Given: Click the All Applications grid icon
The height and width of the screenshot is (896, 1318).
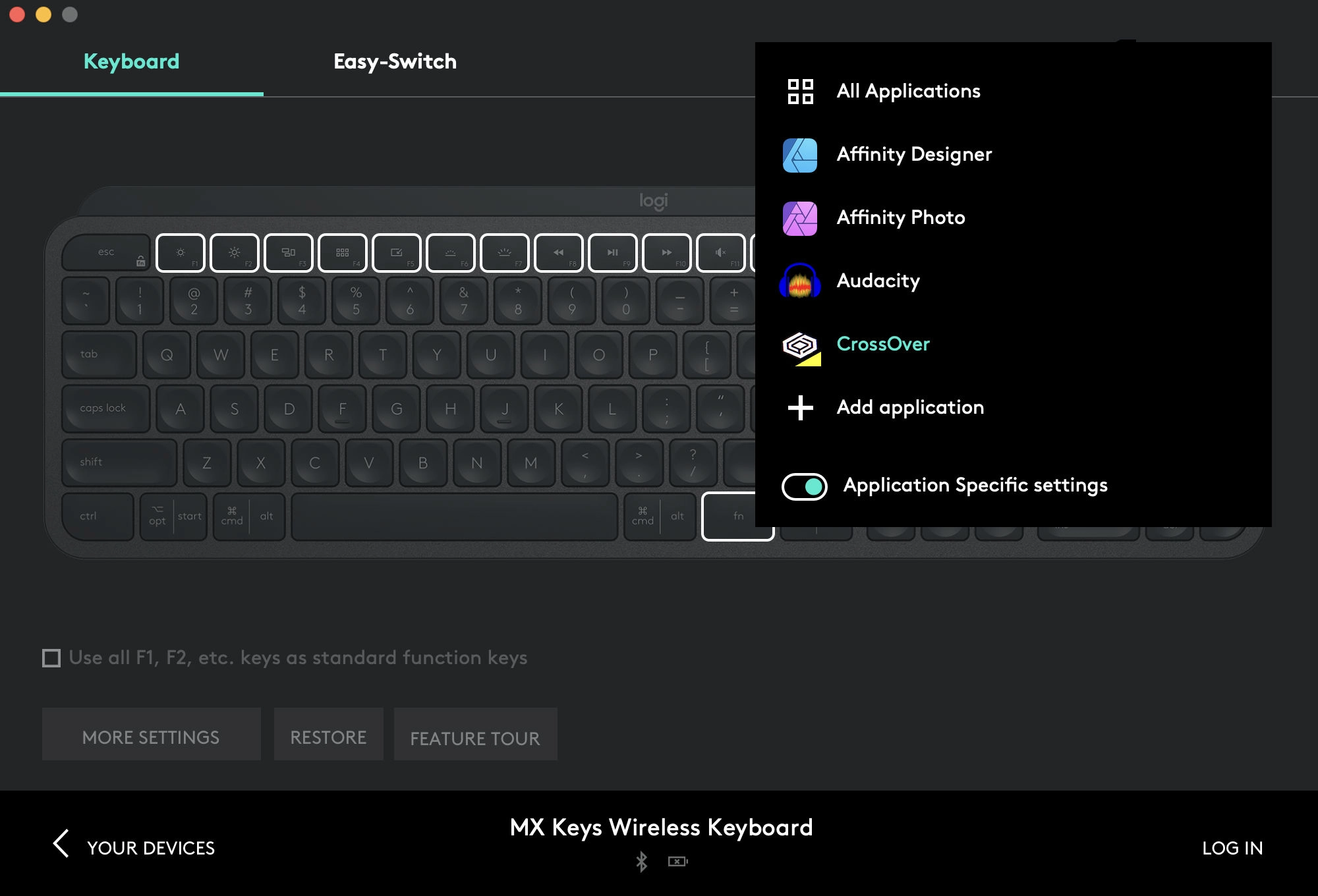Looking at the screenshot, I should (800, 92).
